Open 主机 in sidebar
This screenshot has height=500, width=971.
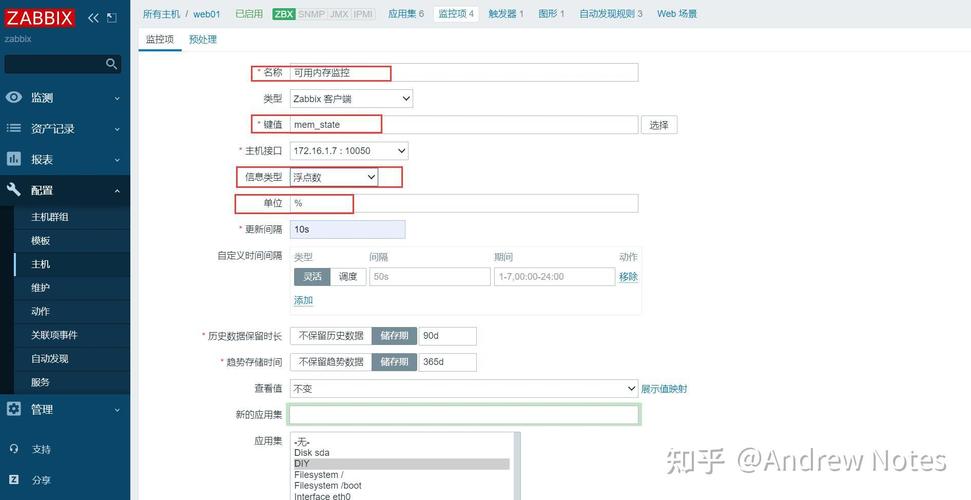(x=41, y=264)
